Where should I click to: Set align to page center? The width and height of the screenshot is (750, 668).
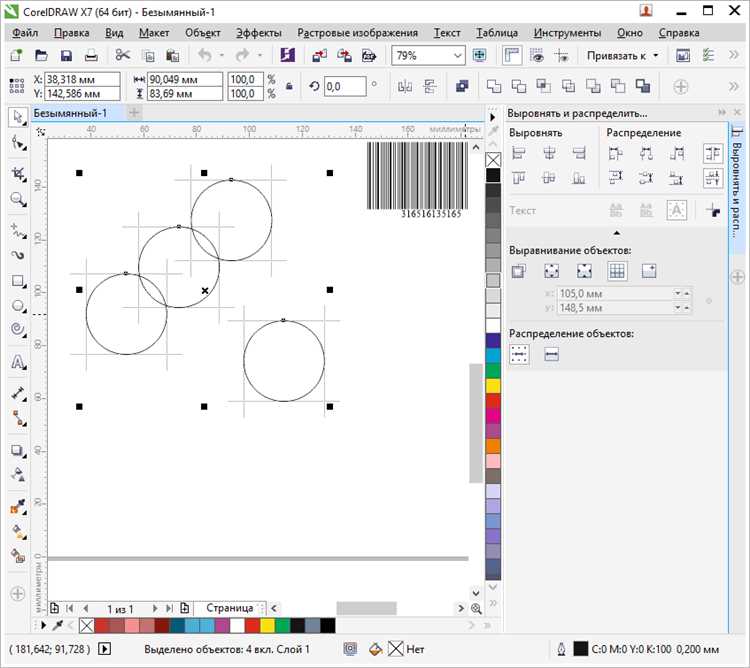coord(584,272)
